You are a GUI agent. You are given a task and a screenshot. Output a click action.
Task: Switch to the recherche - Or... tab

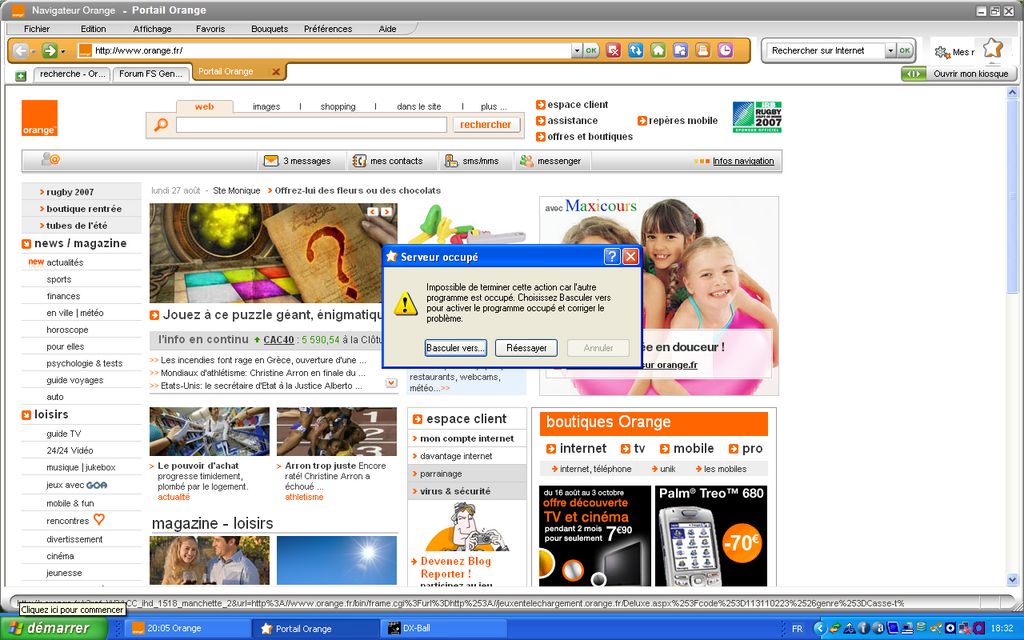click(x=72, y=74)
